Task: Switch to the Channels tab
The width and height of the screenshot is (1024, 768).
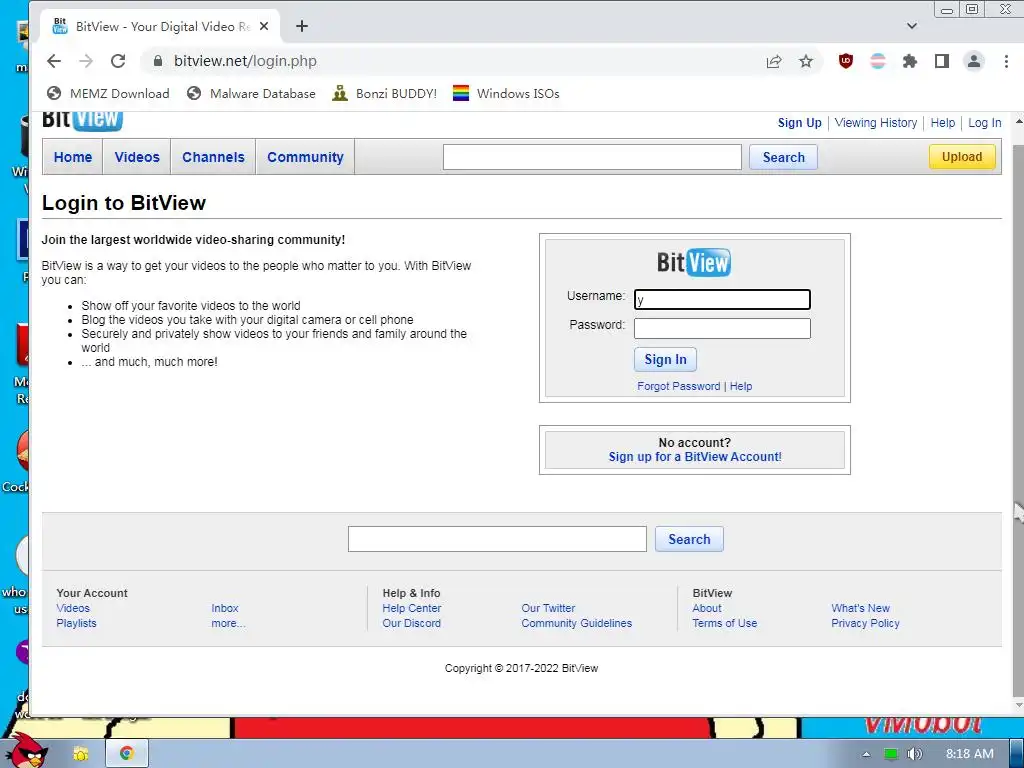Action: point(213,157)
